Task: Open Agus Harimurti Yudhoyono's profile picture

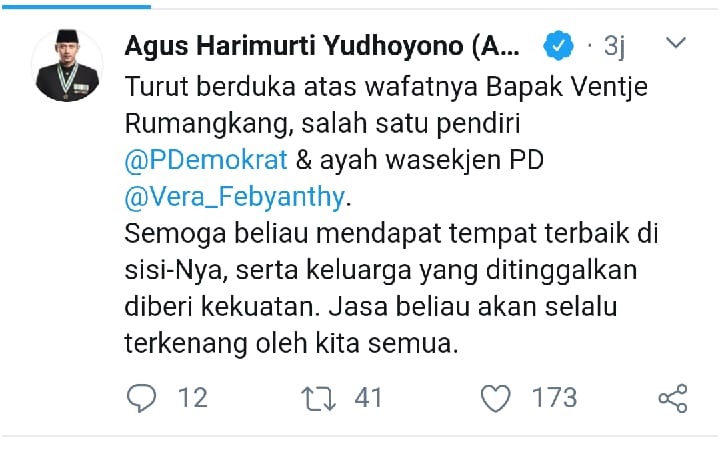Action: 67,65
